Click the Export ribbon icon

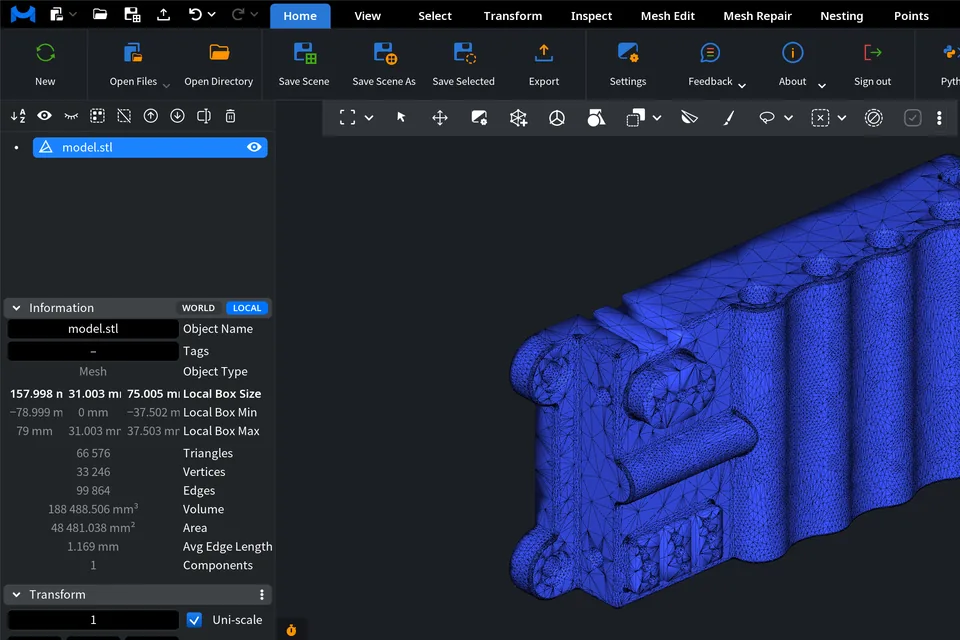544,53
